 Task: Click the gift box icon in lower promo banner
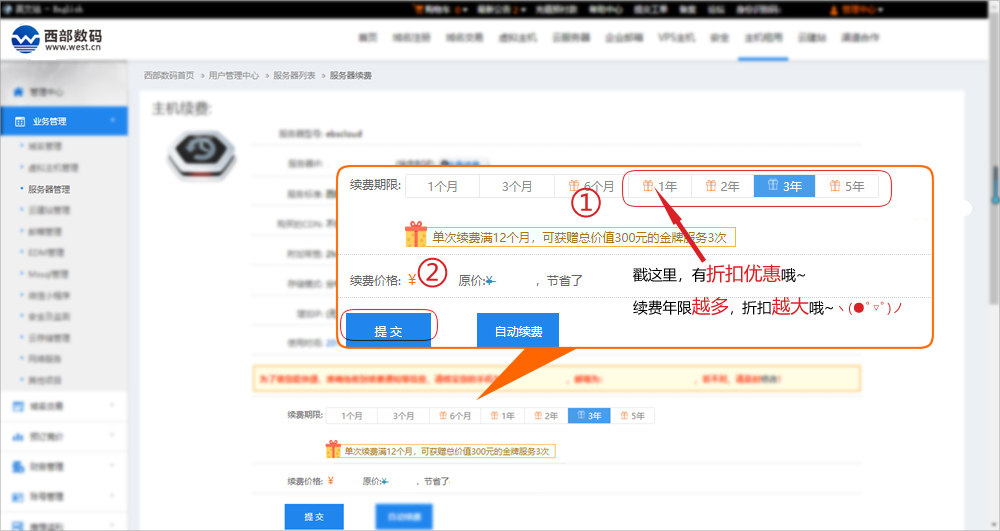[333, 450]
